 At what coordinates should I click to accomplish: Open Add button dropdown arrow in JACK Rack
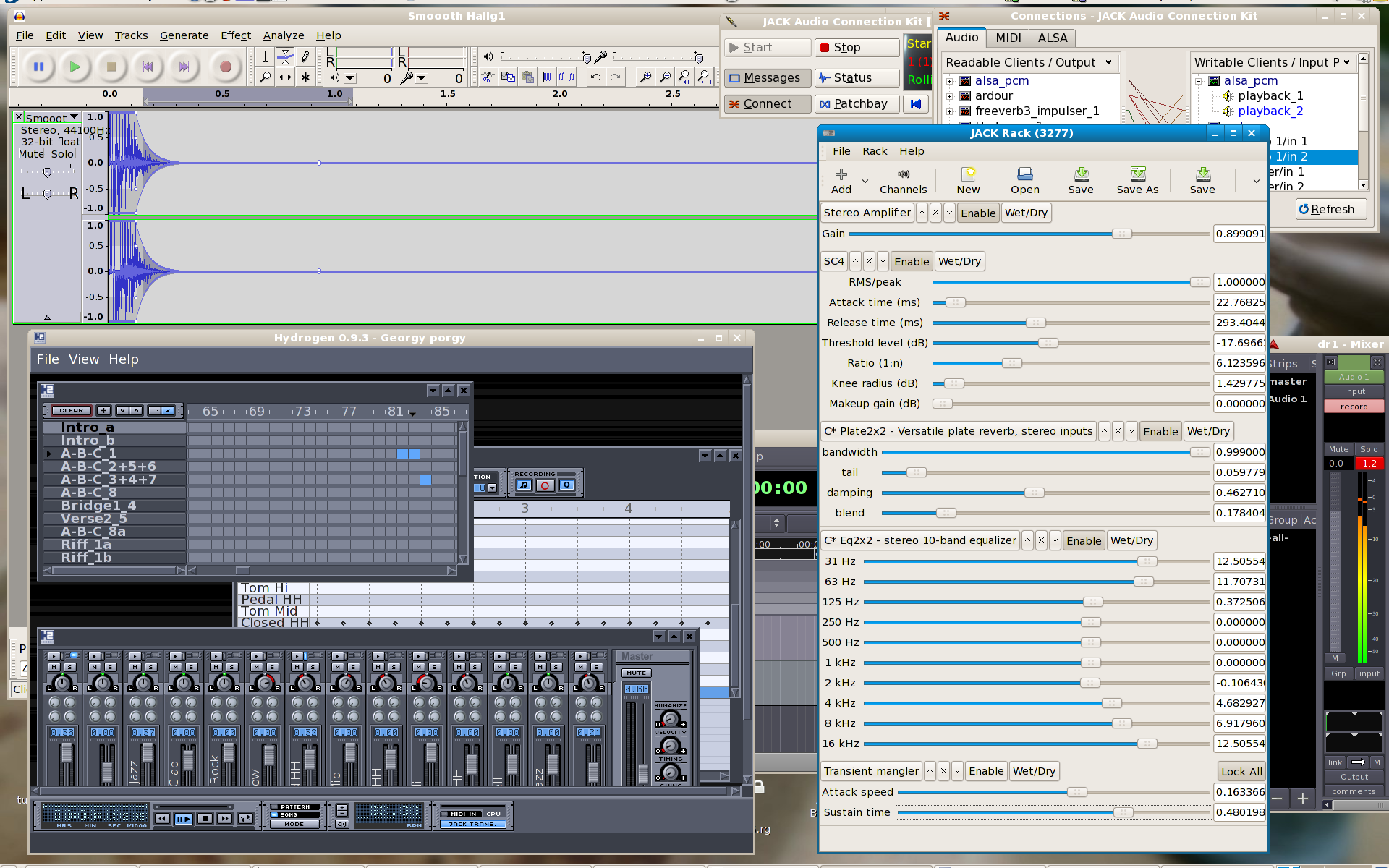(x=865, y=181)
